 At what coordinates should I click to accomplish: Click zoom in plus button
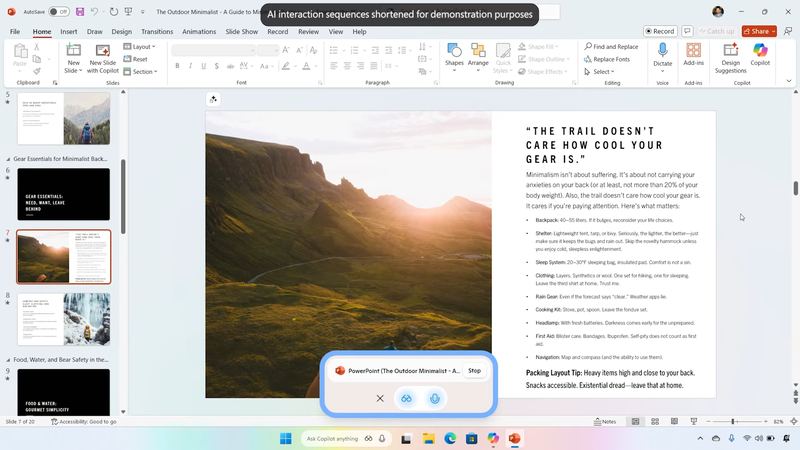point(766,421)
